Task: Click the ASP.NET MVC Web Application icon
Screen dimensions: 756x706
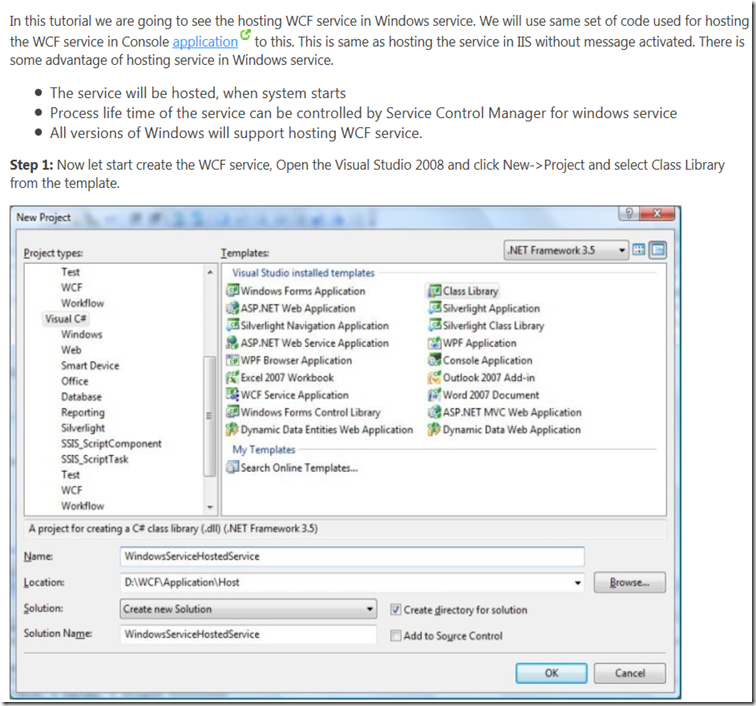Action: tap(435, 412)
